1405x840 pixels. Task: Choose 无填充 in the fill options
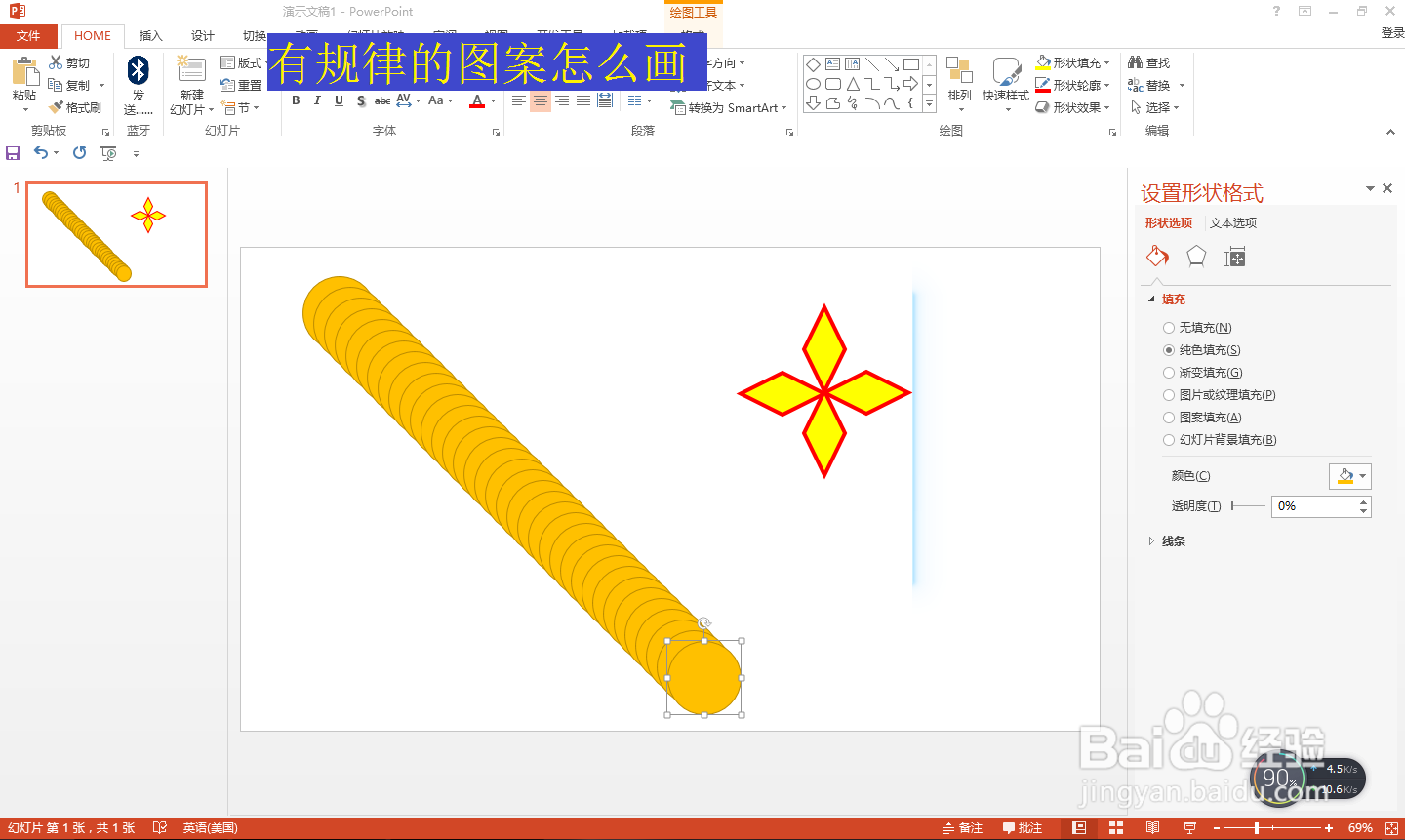click(1168, 327)
